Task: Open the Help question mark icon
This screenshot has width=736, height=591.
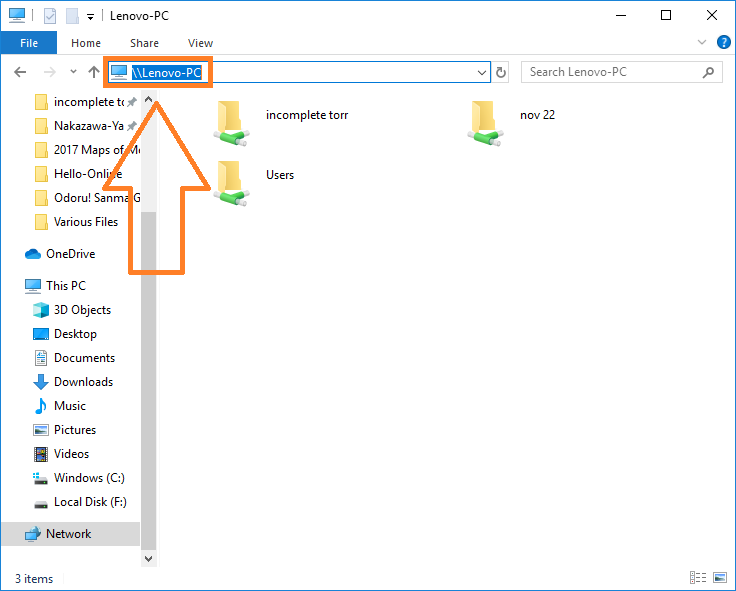Action: [x=723, y=42]
